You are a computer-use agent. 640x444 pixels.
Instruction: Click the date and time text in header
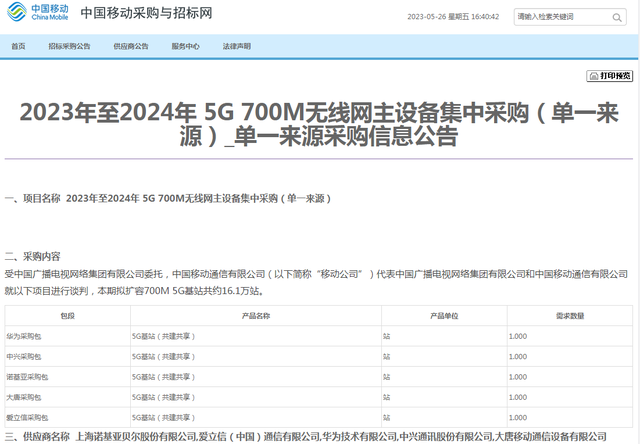(453, 17)
